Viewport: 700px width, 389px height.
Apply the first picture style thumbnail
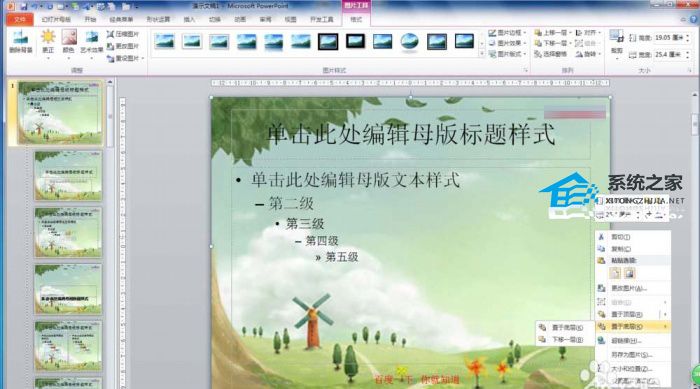(x=165, y=42)
